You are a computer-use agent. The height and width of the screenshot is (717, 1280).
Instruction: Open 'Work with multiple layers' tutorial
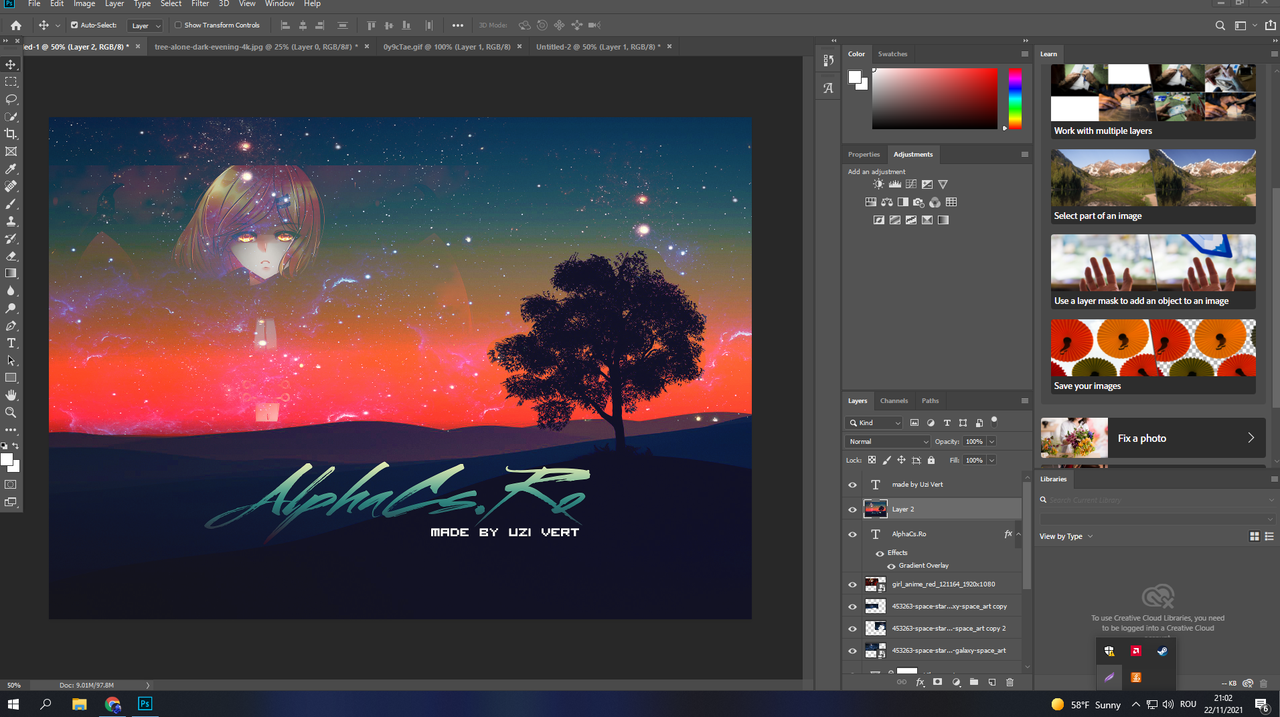point(1153,102)
